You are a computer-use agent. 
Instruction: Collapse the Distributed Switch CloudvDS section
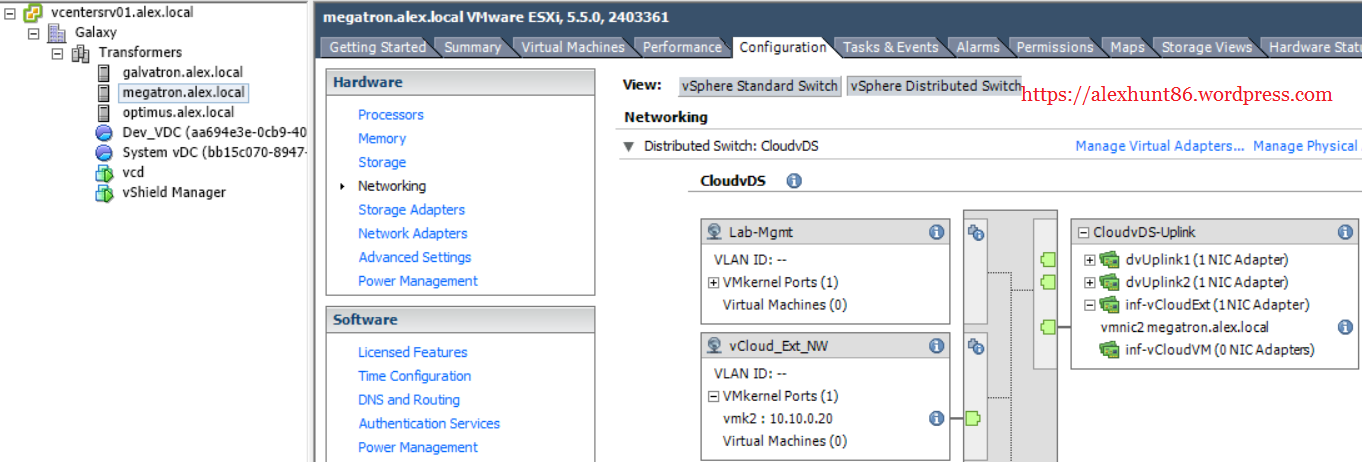[629, 146]
